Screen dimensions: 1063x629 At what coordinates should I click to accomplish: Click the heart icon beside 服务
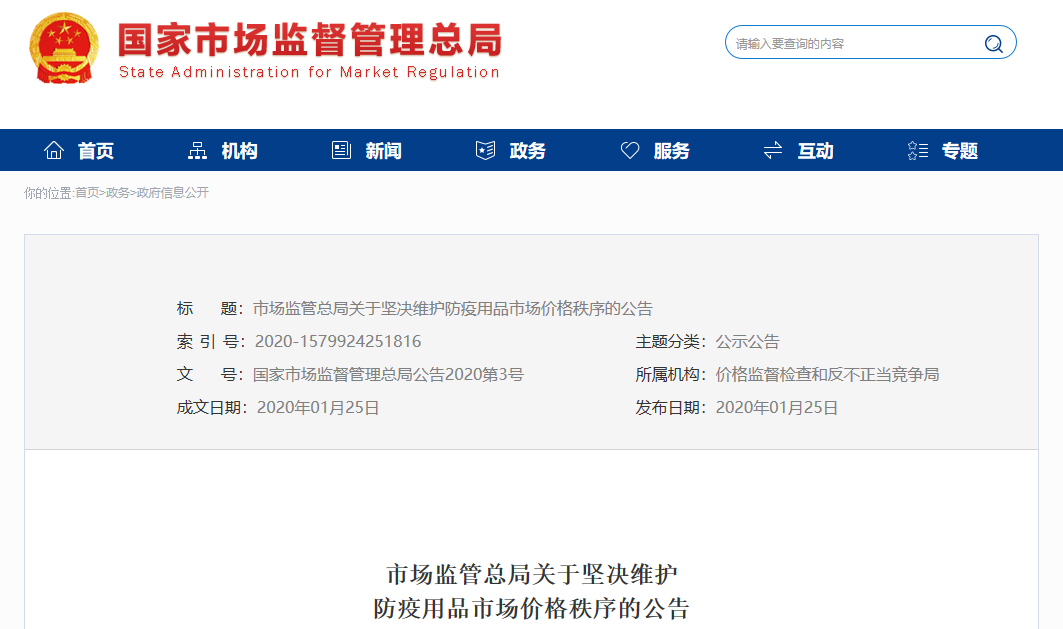pos(630,151)
